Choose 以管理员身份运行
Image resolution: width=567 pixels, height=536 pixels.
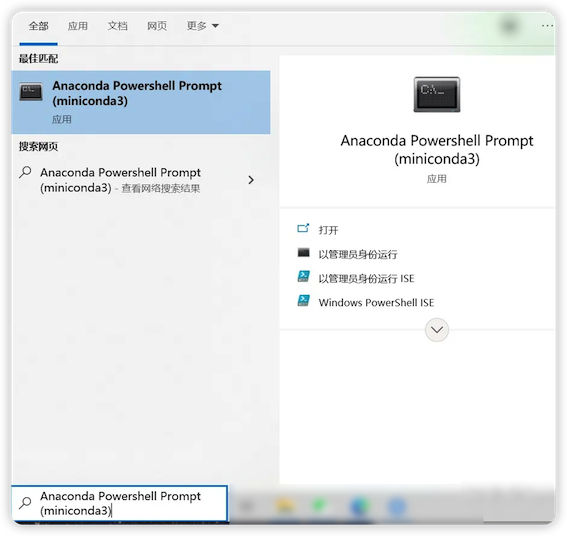pos(358,255)
